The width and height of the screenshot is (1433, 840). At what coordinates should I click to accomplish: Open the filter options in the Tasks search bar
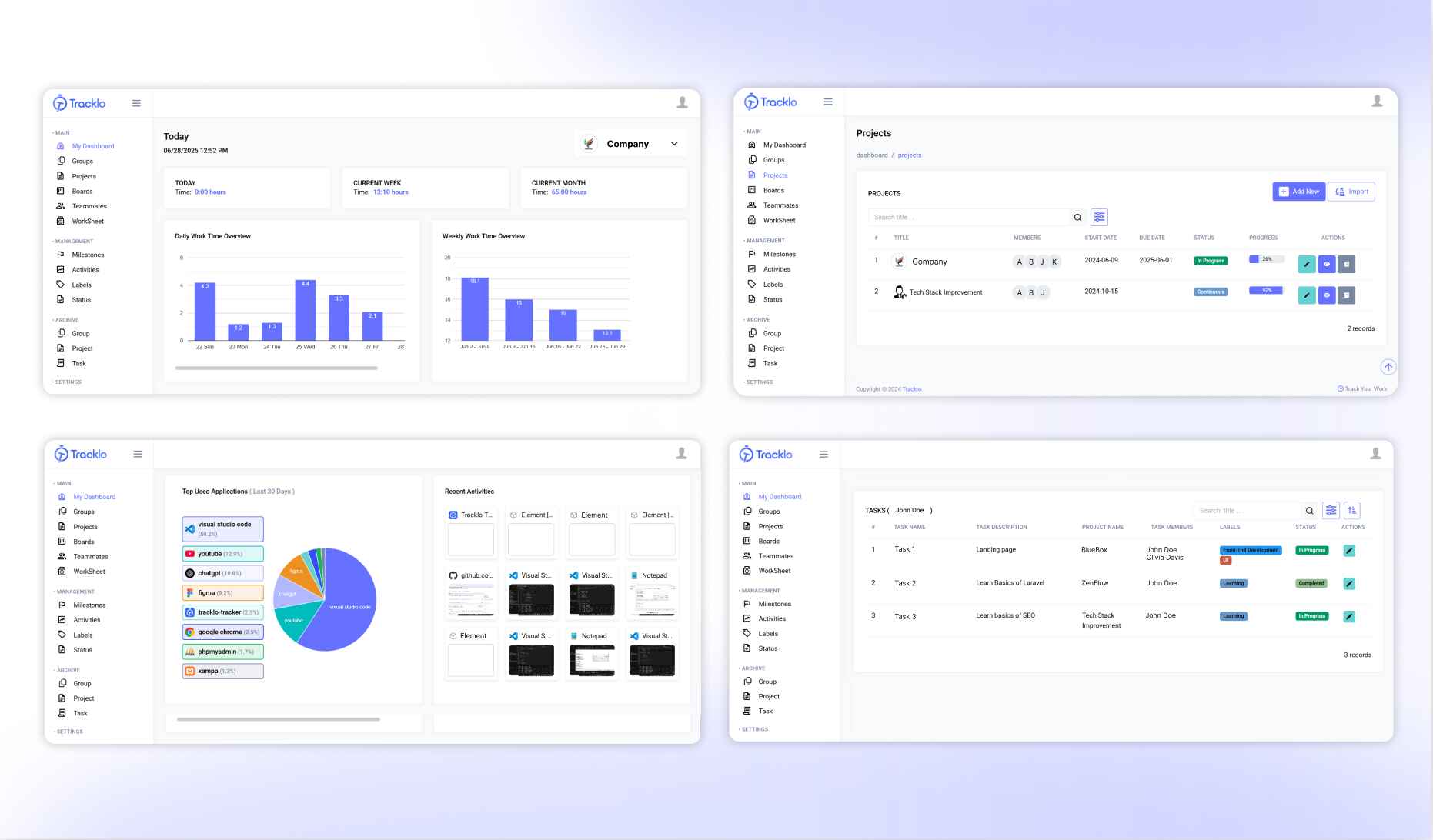pos(1331,510)
